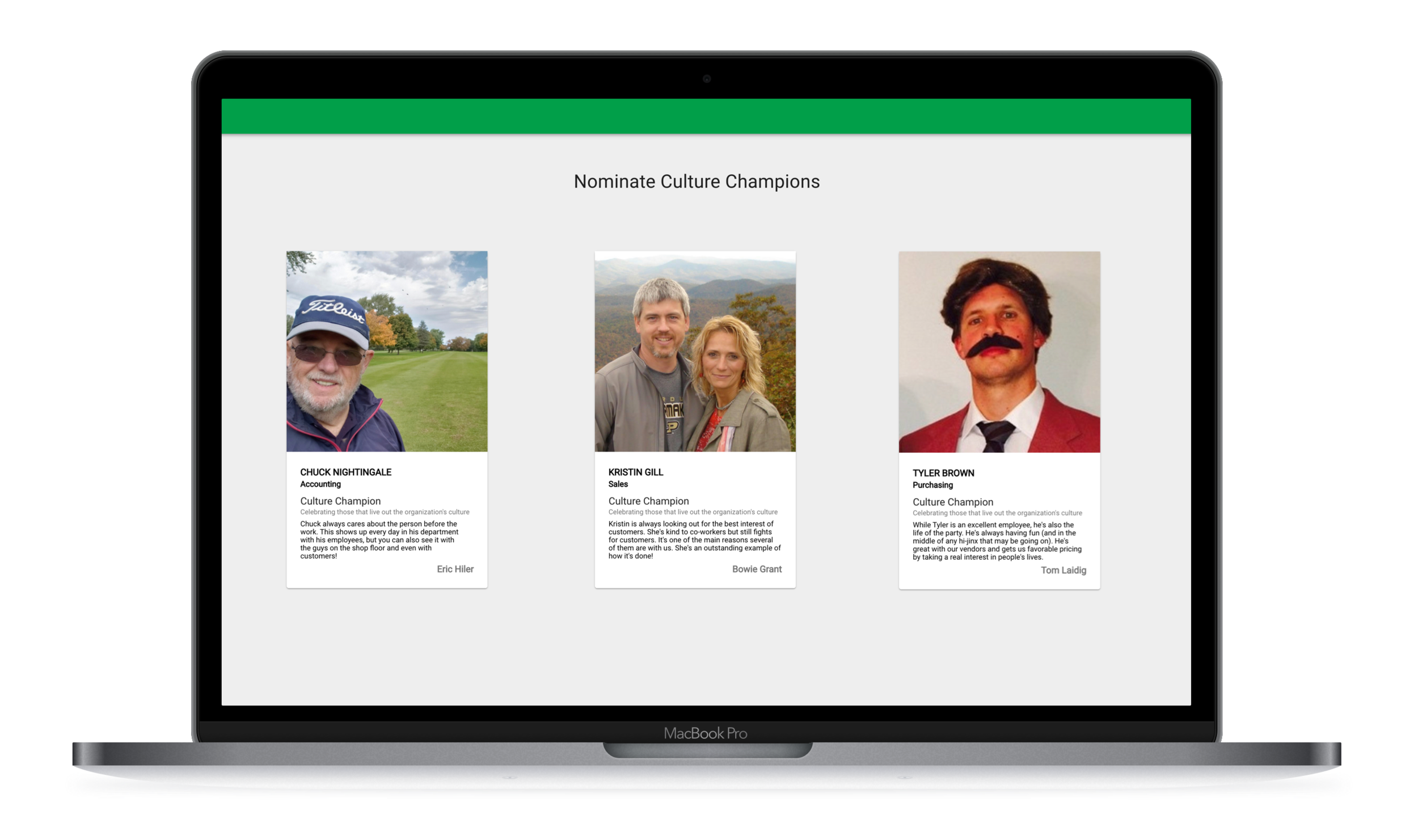Click Chuck Nightingale's profile photo
Screen dimensions: 1418x840
(387, 351)
